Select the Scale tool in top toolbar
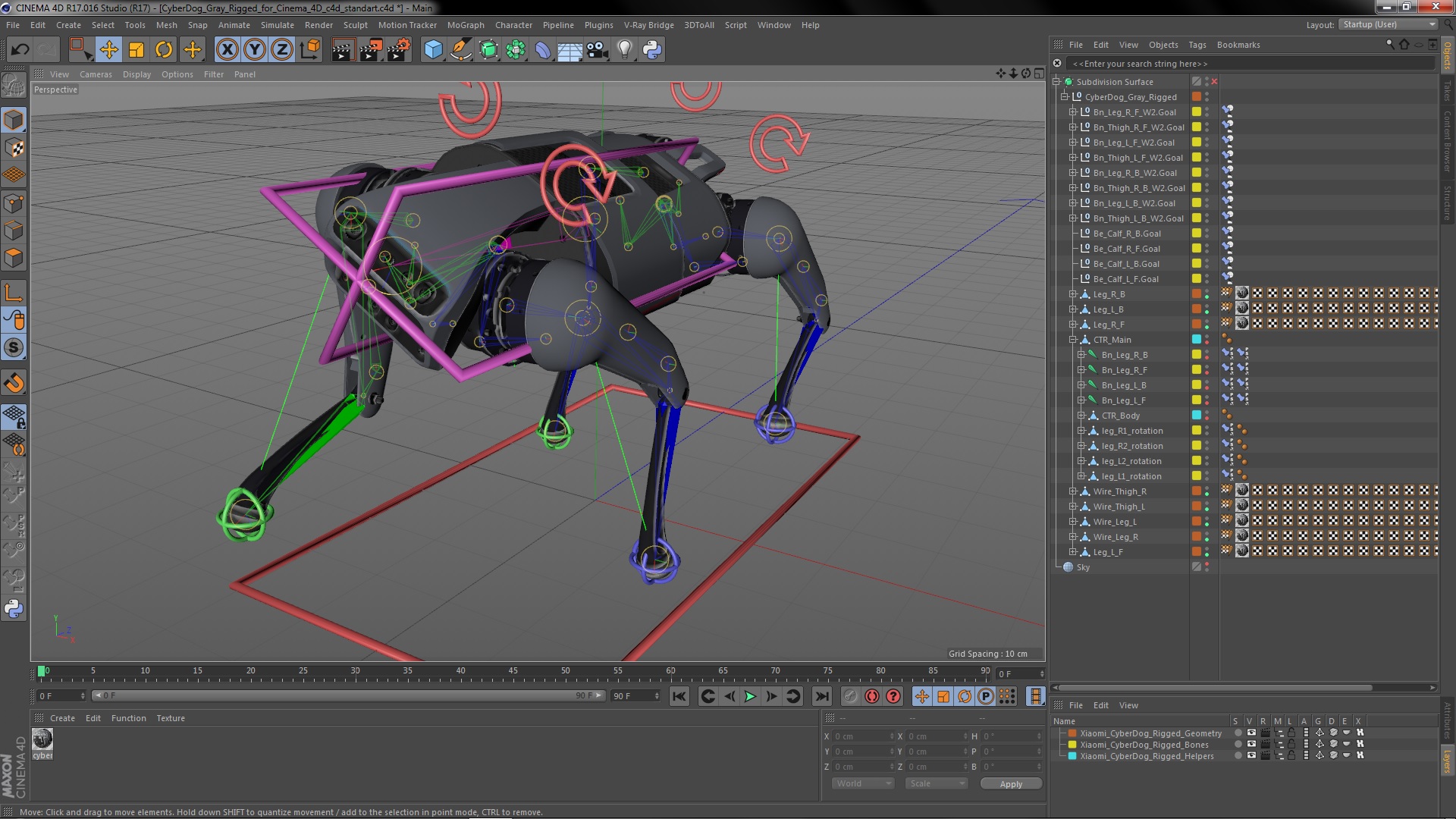The image size is (1456, 819). tap(136, 50)
